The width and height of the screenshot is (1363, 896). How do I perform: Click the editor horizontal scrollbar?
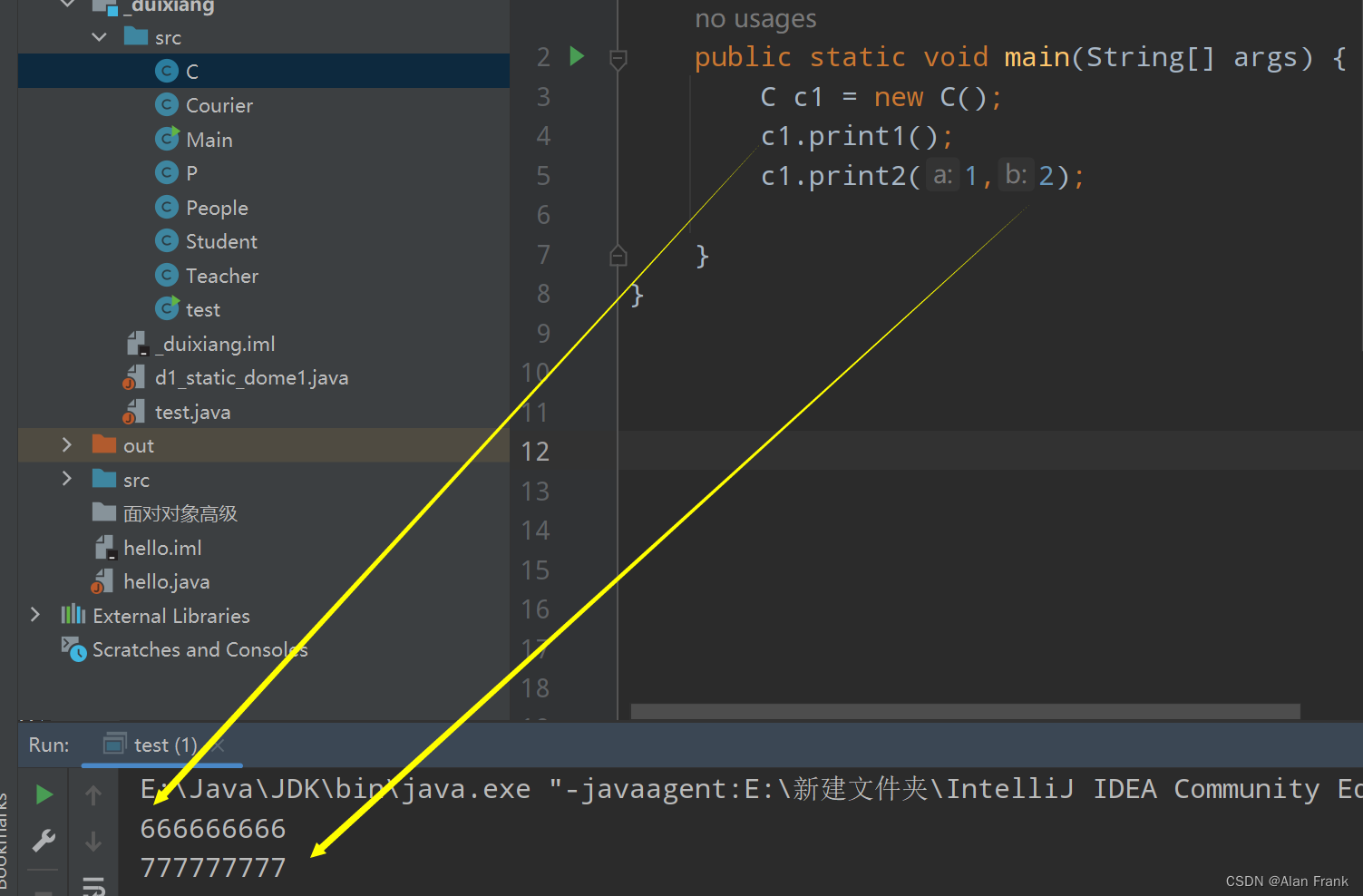(x=965, y=711)
